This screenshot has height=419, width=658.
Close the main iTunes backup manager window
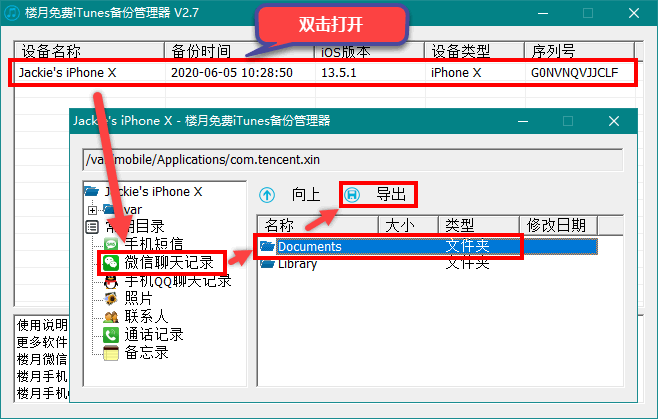coord(634,13)
